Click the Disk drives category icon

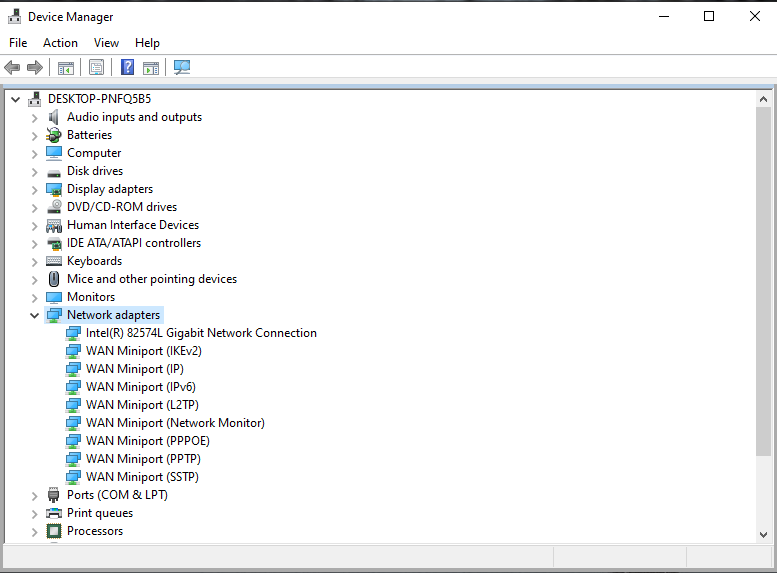[x=54, y=172]
